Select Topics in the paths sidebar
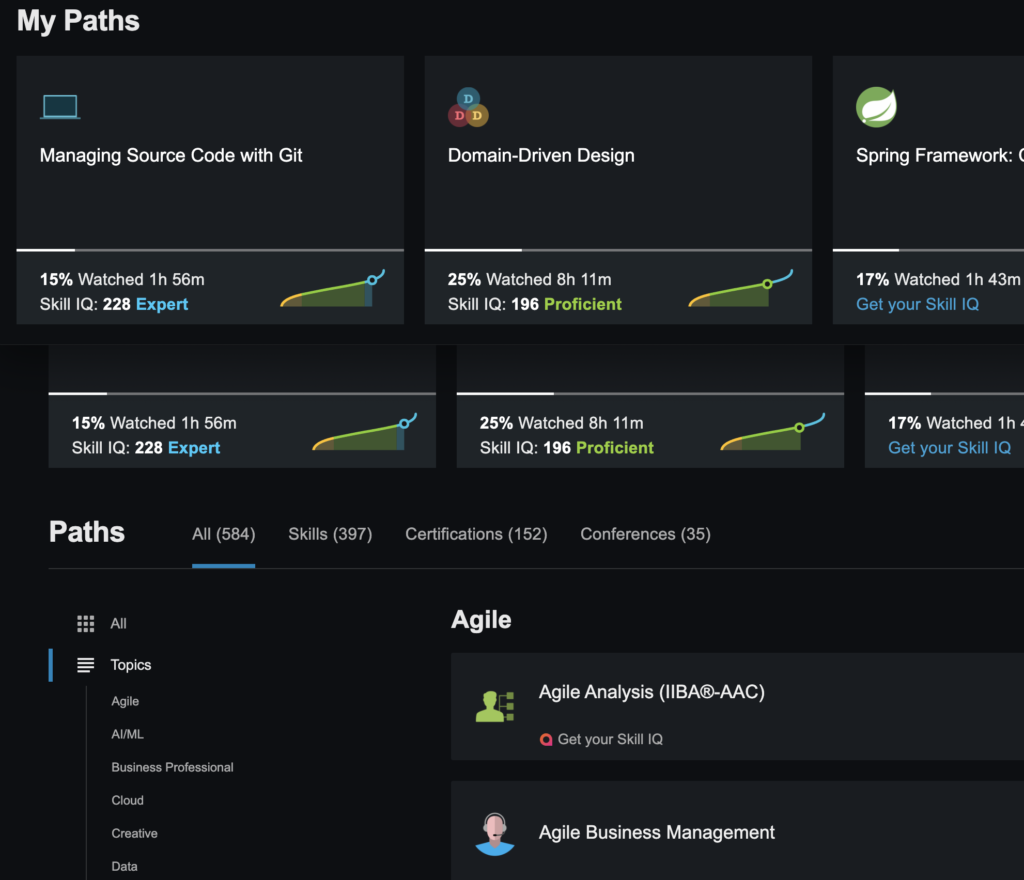This screenshot has height=880, width=1024. [x=131, y=665]
